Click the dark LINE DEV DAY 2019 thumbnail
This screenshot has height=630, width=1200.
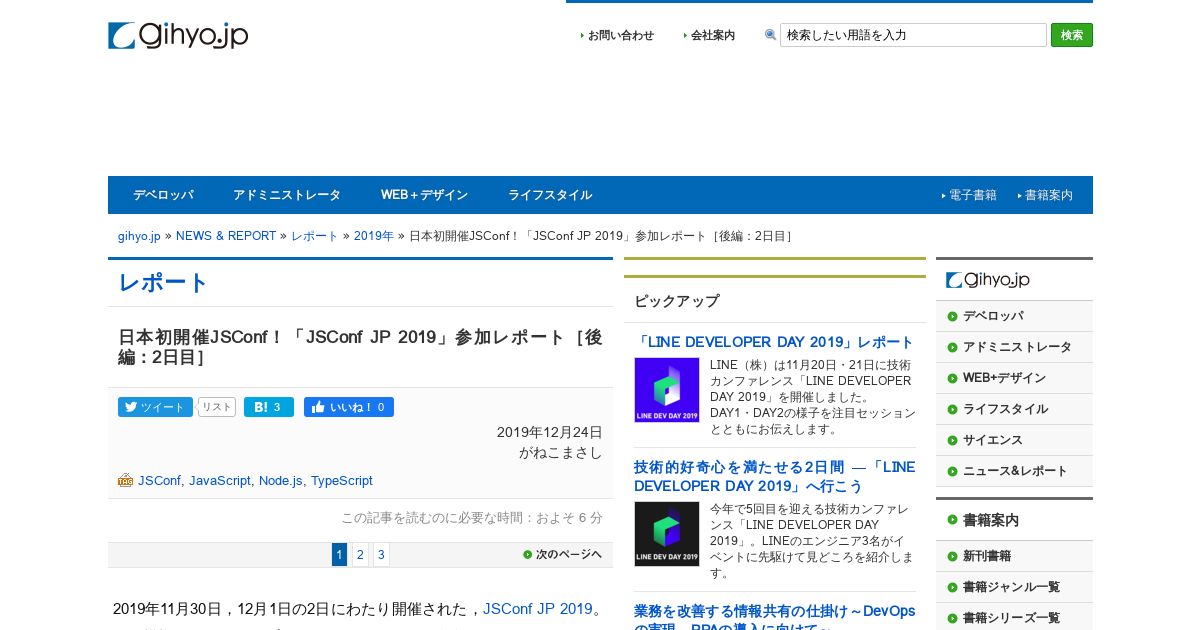click(667, 534)
